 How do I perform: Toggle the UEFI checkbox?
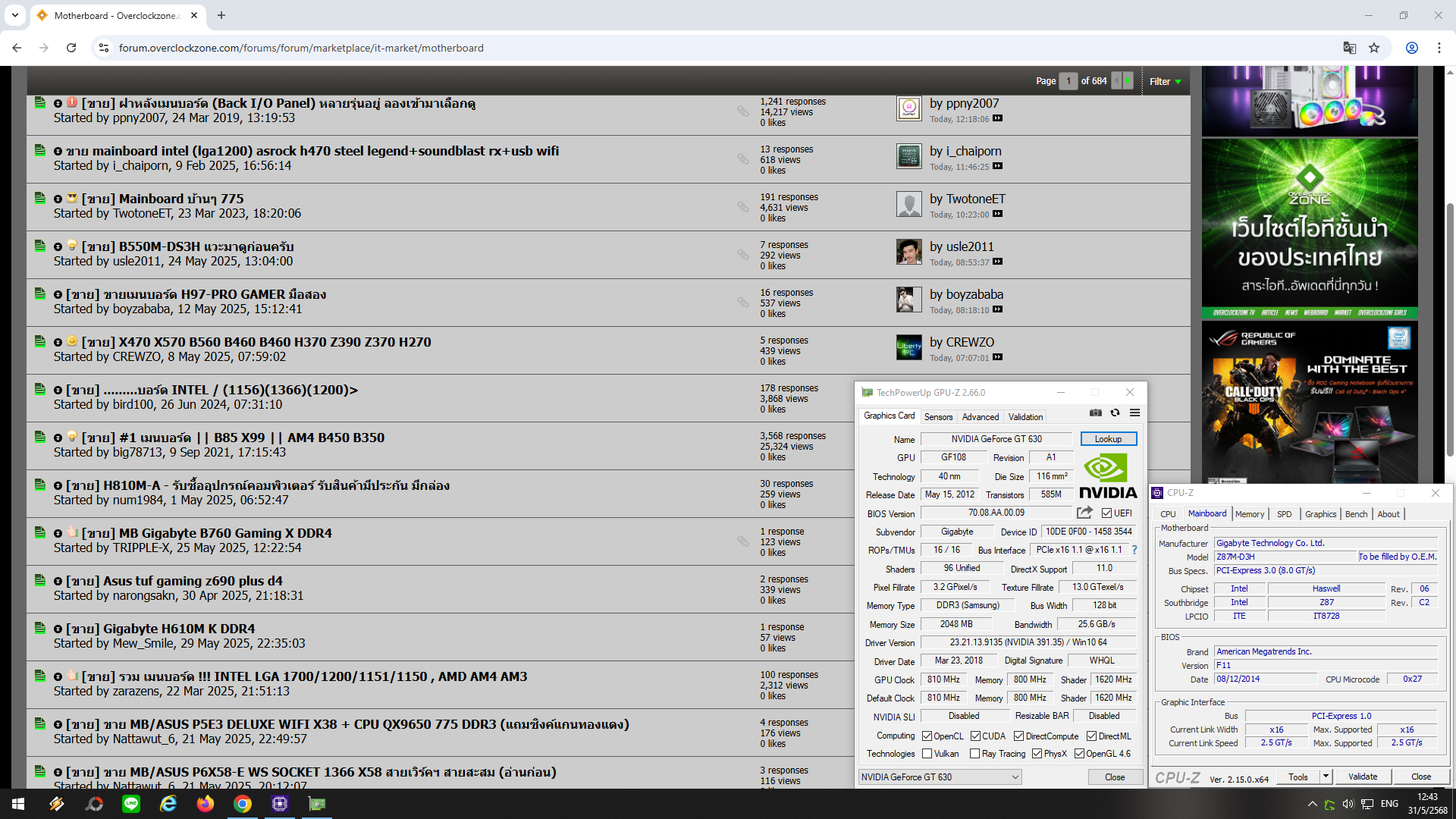click(1106, 513)
